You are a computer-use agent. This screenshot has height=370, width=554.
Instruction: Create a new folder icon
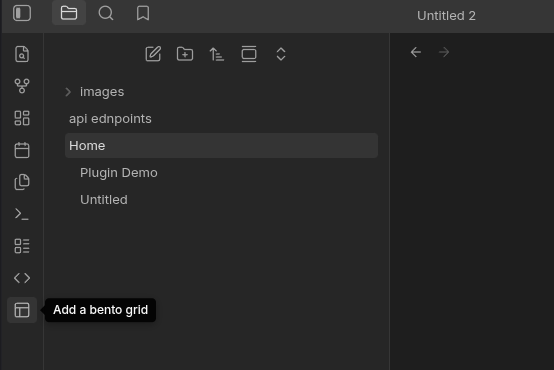pyautogui.click(x=185, y=54)
